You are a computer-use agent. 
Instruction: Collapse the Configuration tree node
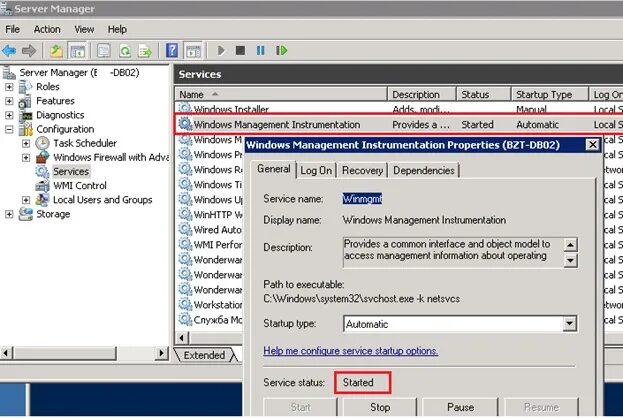pyautogui.click(x=9, y=129)
